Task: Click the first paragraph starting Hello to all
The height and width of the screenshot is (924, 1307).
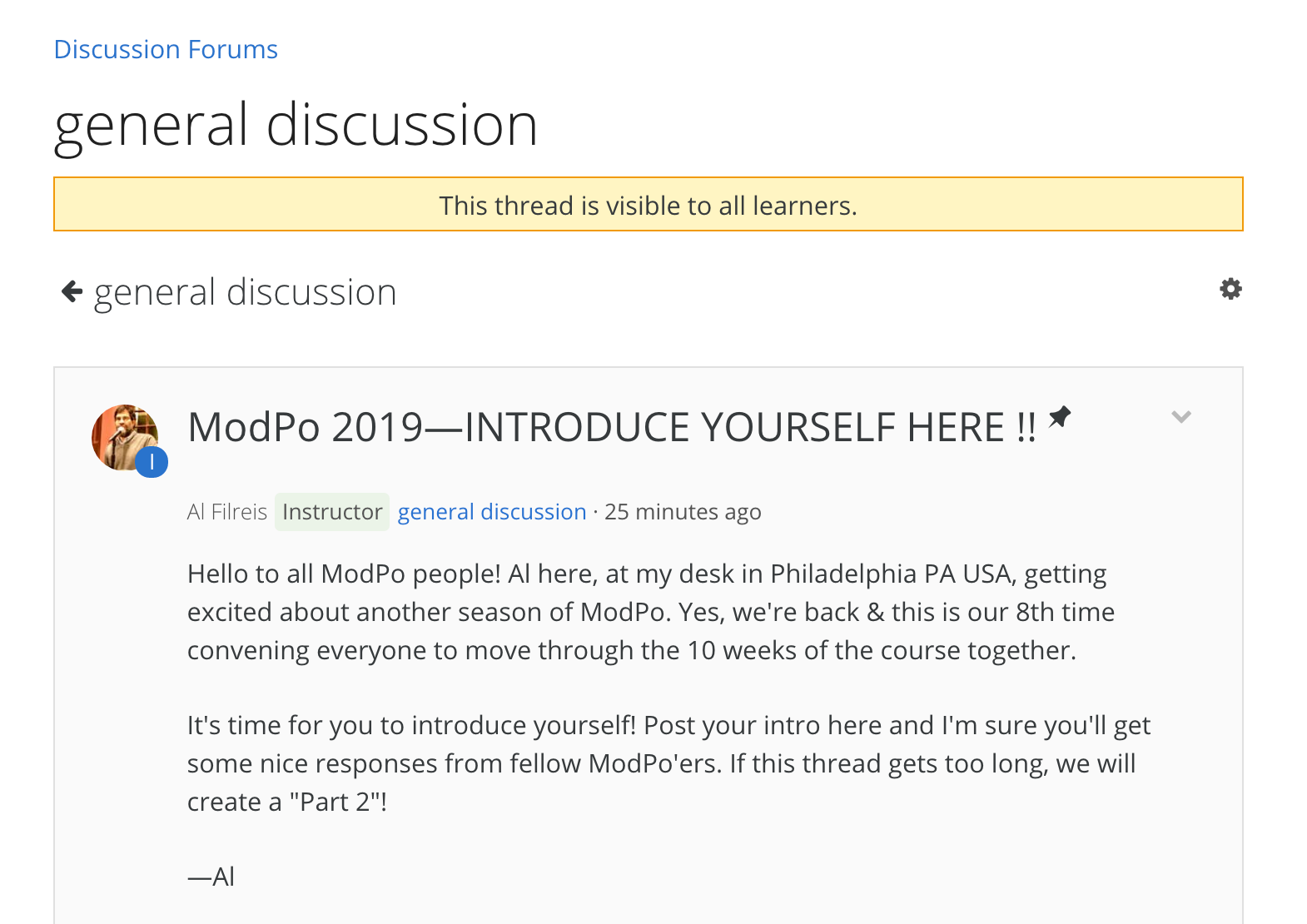Action: point(651,612)
